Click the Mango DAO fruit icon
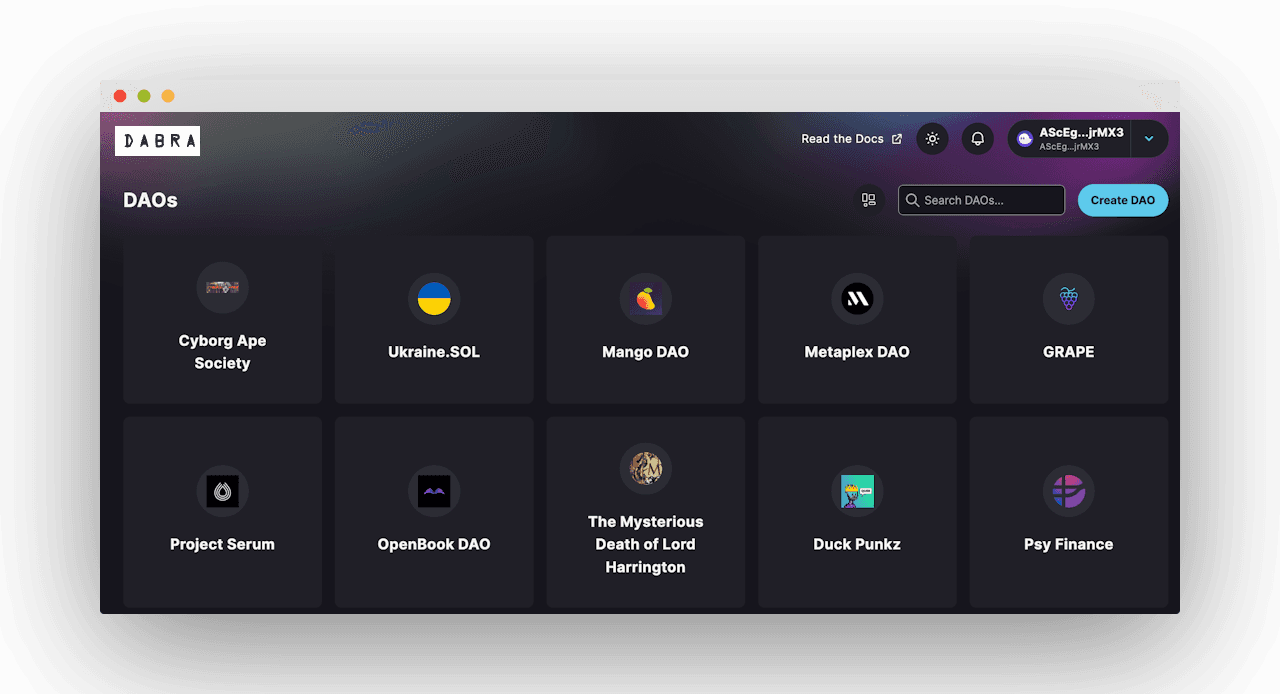Viewport: 1280px width, 694px height. [x=645, y=298]
